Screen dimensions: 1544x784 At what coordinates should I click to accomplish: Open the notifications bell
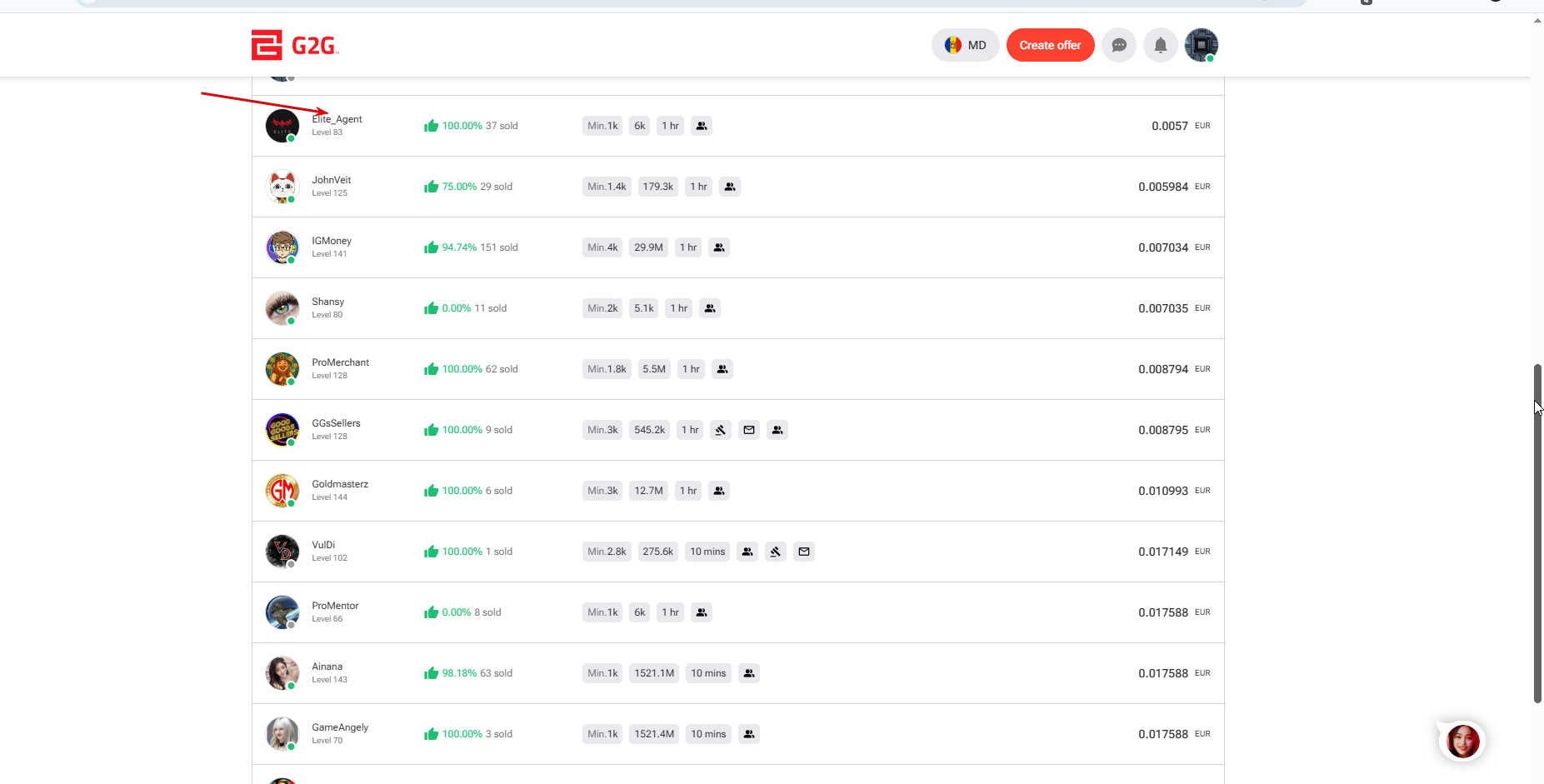click(1160, 45)
